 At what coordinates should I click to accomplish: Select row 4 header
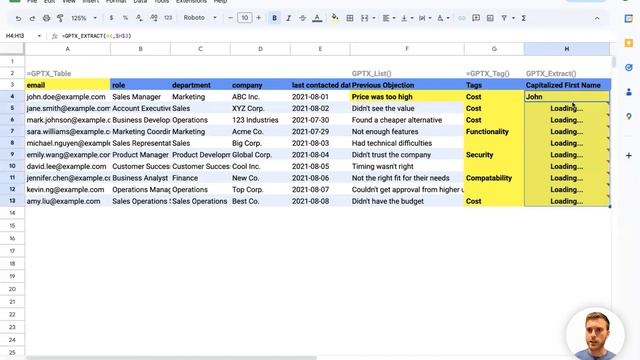(x=12, y=96)
